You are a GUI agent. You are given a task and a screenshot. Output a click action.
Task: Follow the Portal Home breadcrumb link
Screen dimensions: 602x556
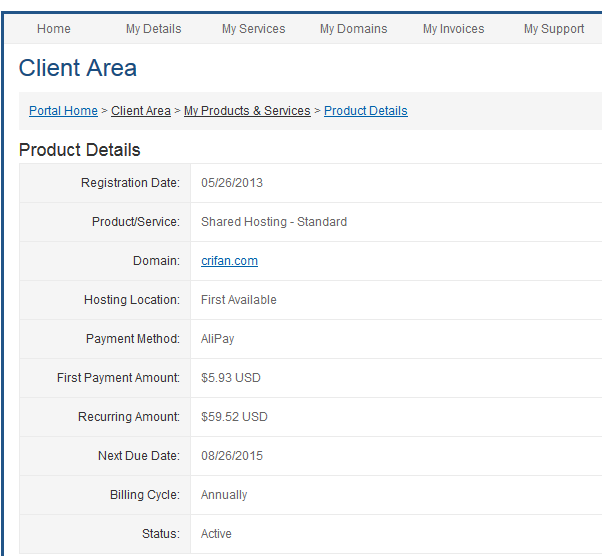63,111
